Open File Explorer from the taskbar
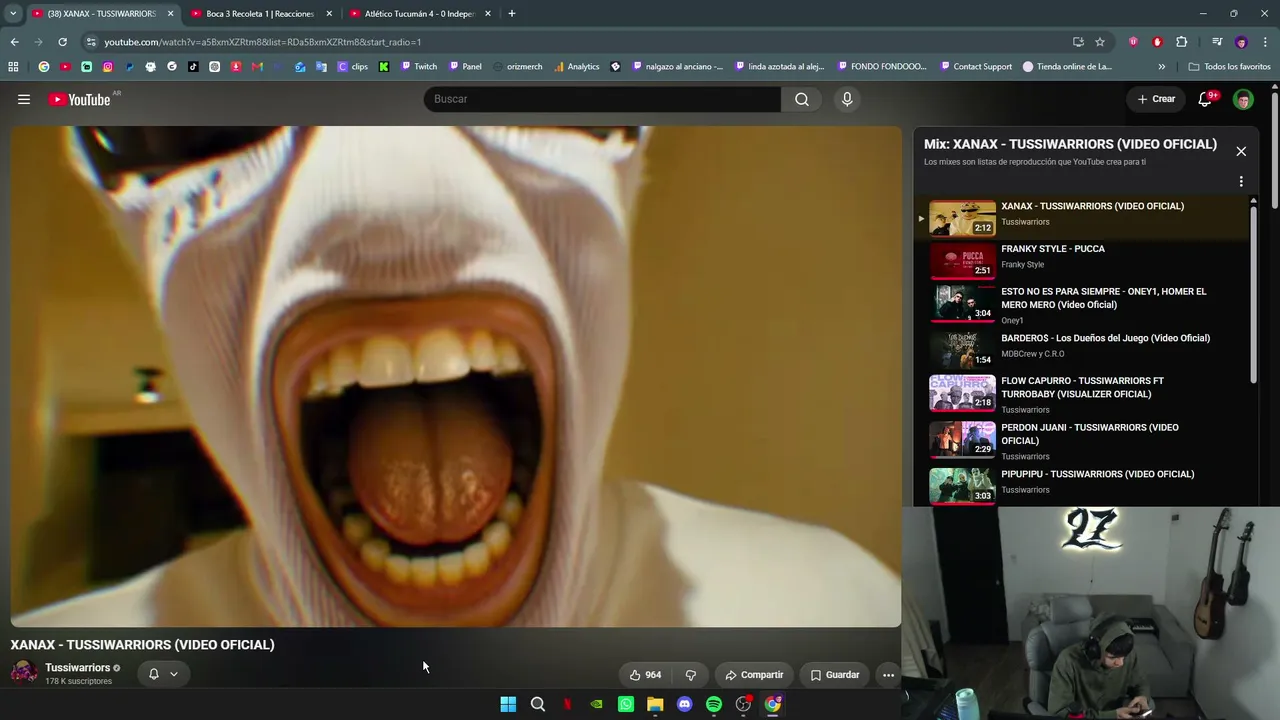Screen dimensions: 1280x720 point(655,704)
